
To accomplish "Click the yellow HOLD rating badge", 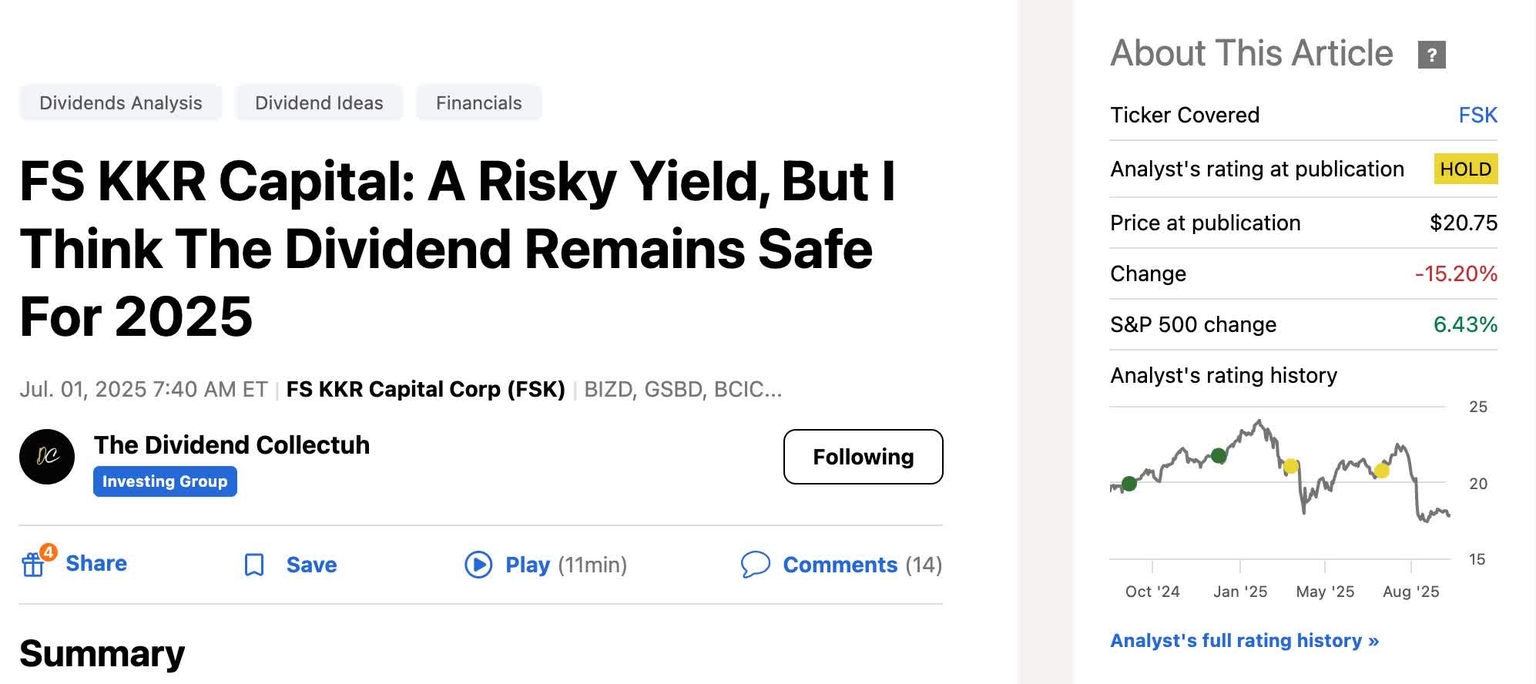I will pos(1464,169).
